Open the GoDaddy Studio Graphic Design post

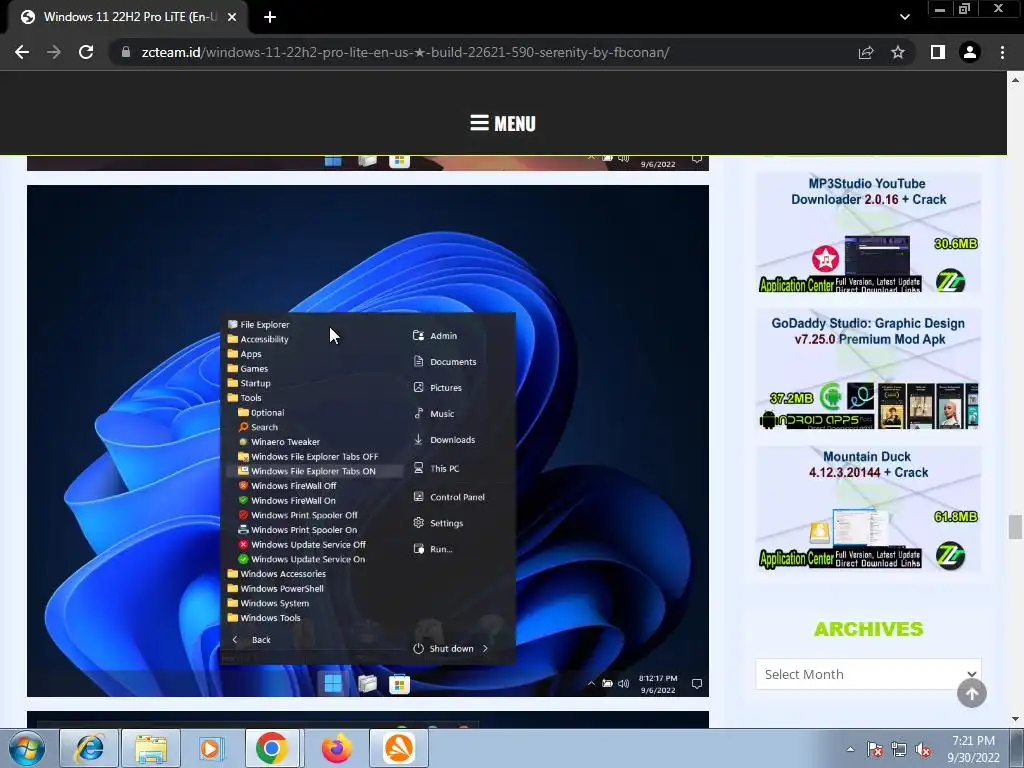868,331
